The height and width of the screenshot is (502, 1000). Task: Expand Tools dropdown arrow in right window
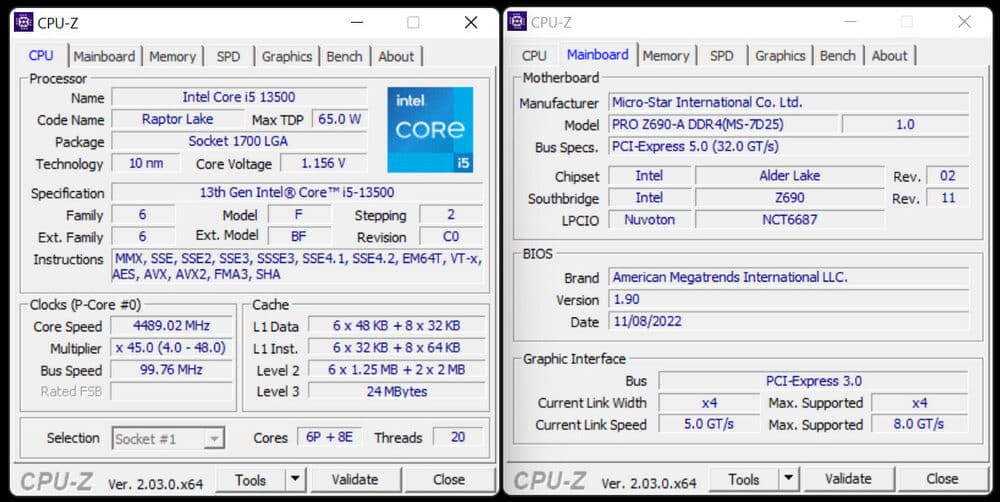(x=788, y=479)
